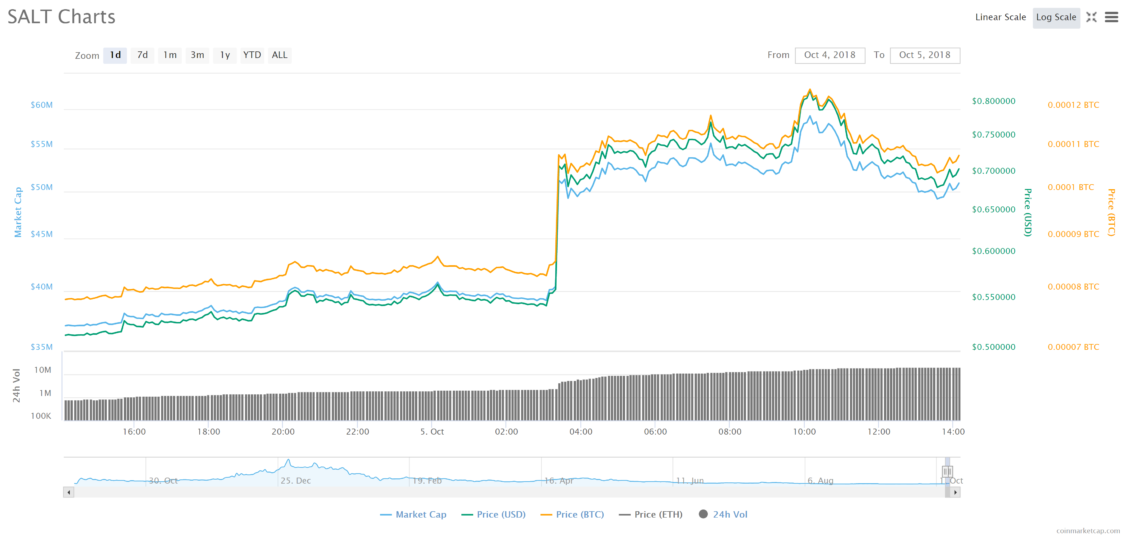The height and width of the screenshot is (537, 1140).
Task: Click the SALT Charts heading
Action: click(x=62, y=17)
